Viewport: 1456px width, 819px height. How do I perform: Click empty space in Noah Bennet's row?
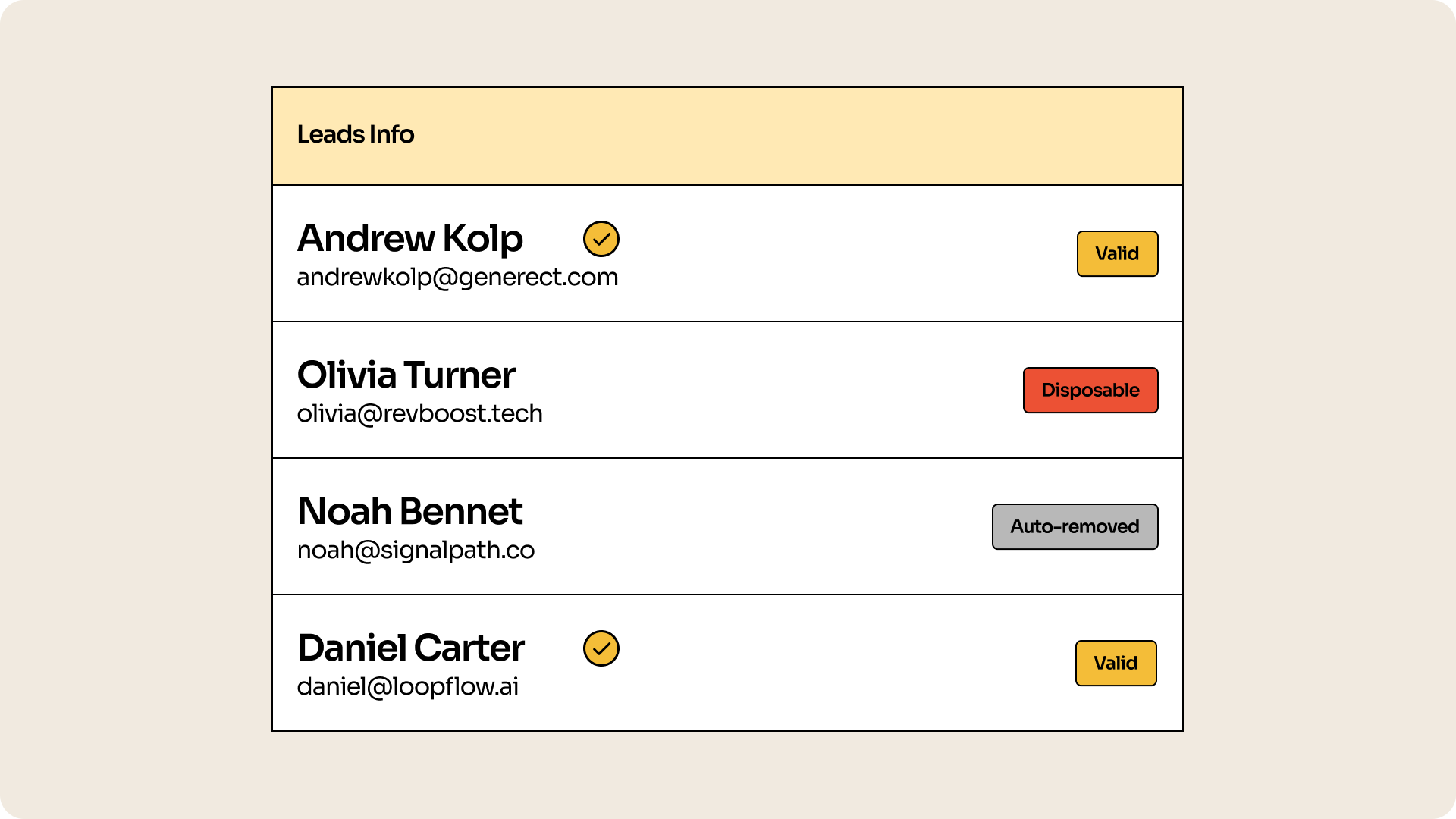point(758,527)
